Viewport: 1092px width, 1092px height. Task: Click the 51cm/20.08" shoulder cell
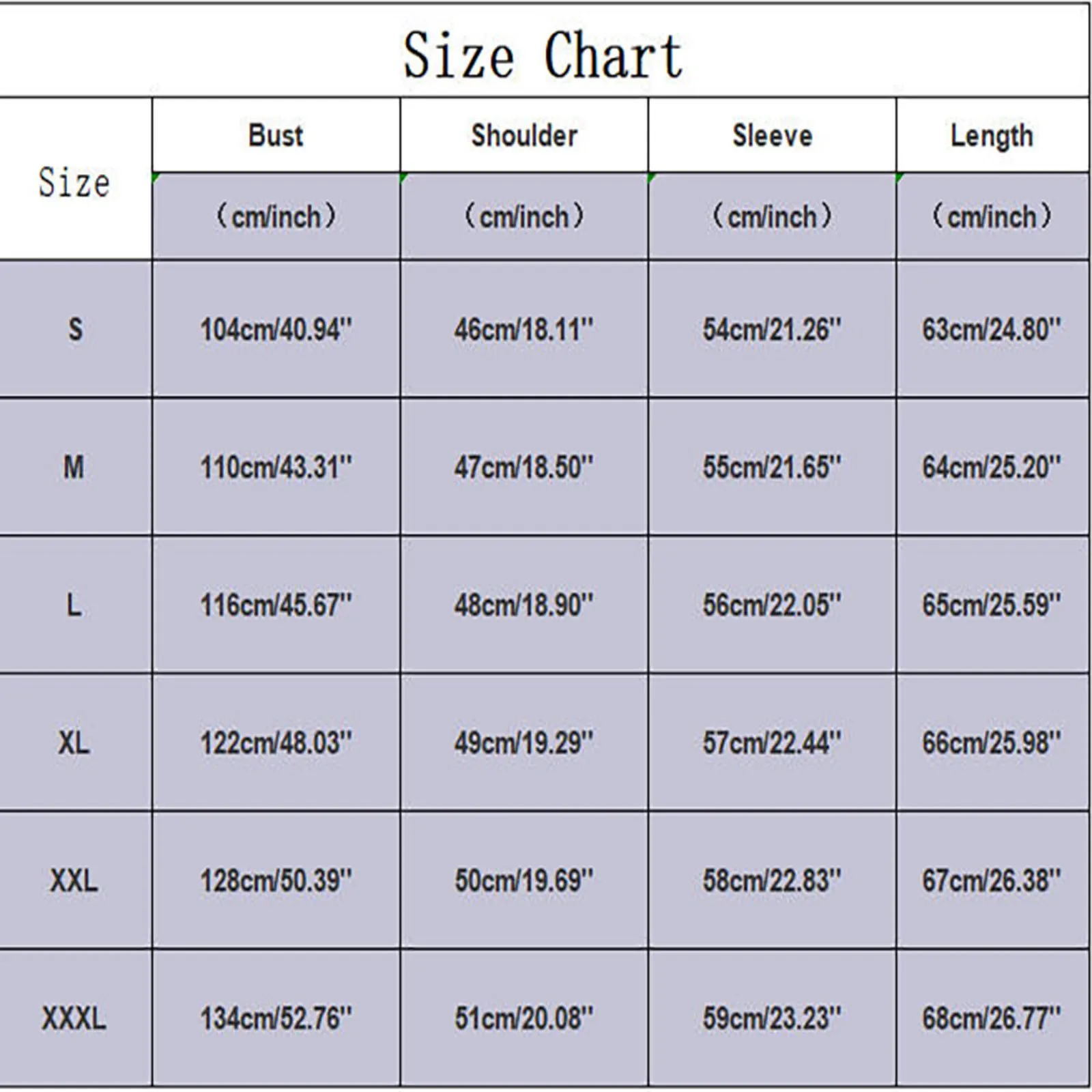click(x=524, y=1018)
